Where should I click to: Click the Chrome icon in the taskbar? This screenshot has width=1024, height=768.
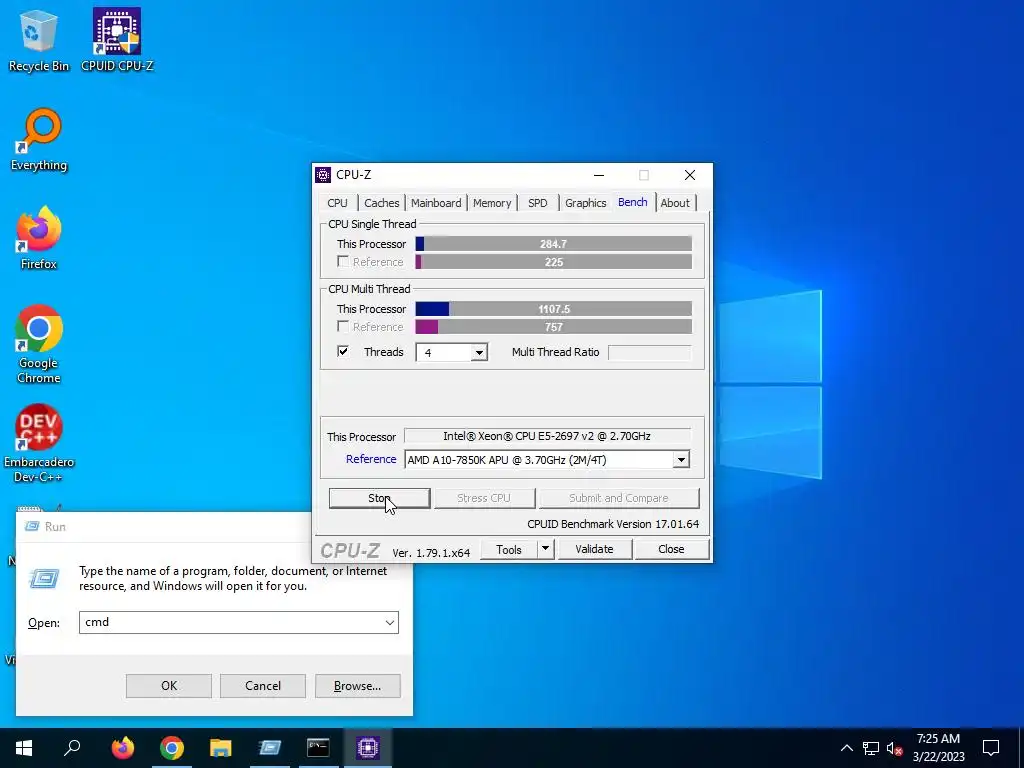pos(172,748)
